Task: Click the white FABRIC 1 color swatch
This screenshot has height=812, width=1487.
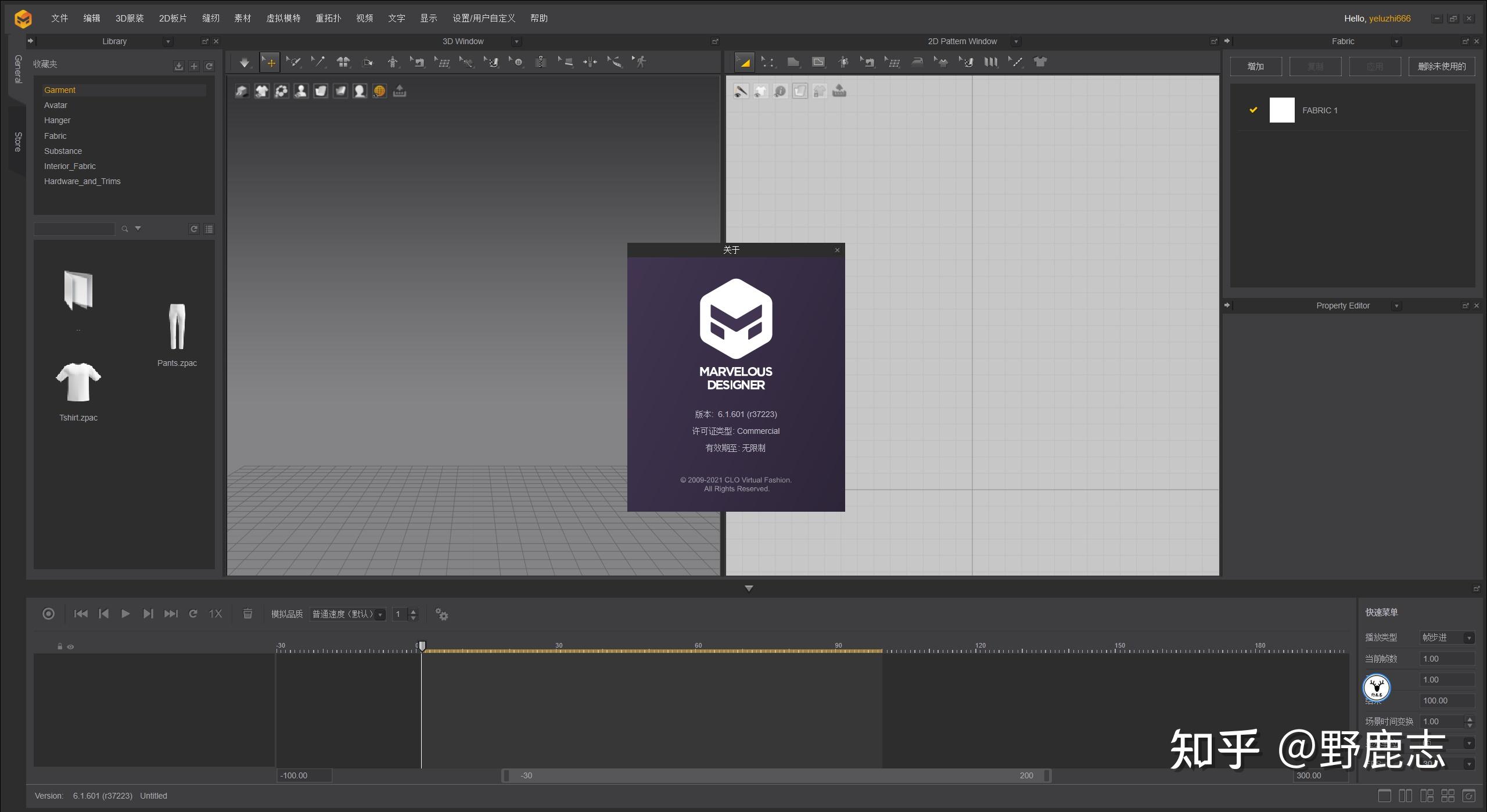Action: [x=1281, y=110]
